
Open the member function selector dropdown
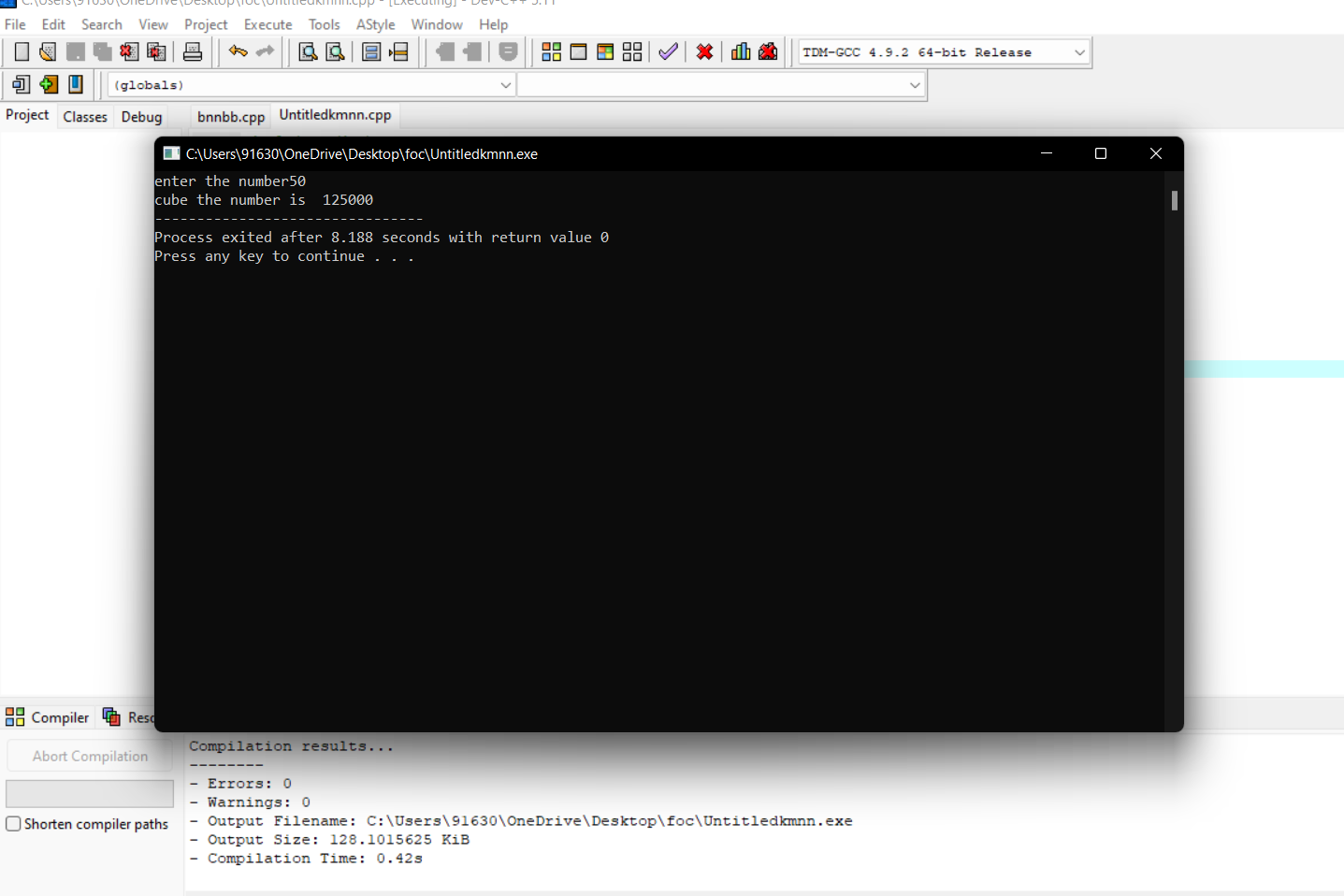[914, 84]
